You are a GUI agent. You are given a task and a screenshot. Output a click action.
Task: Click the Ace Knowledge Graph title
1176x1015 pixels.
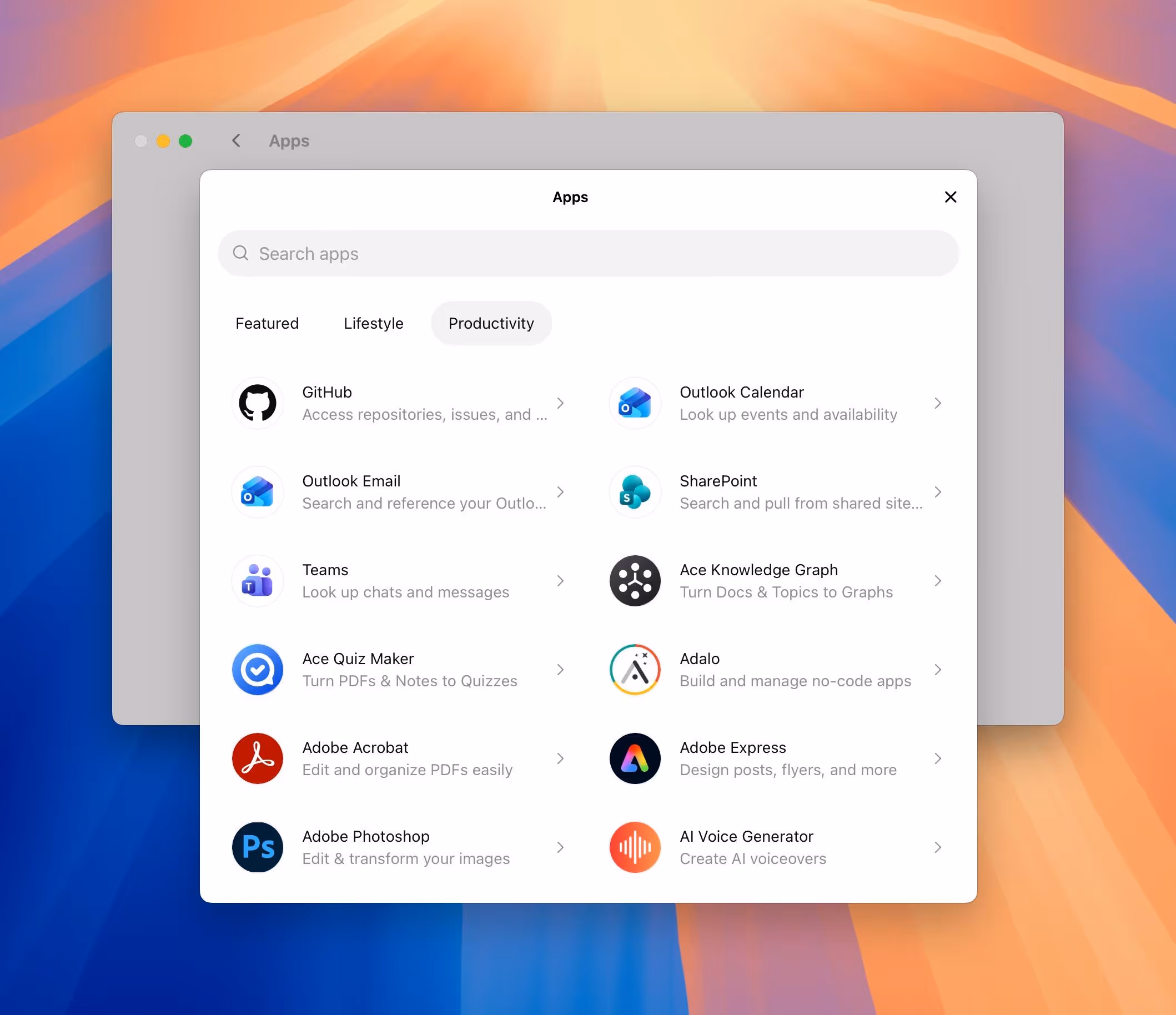click(x=759, y=570)
